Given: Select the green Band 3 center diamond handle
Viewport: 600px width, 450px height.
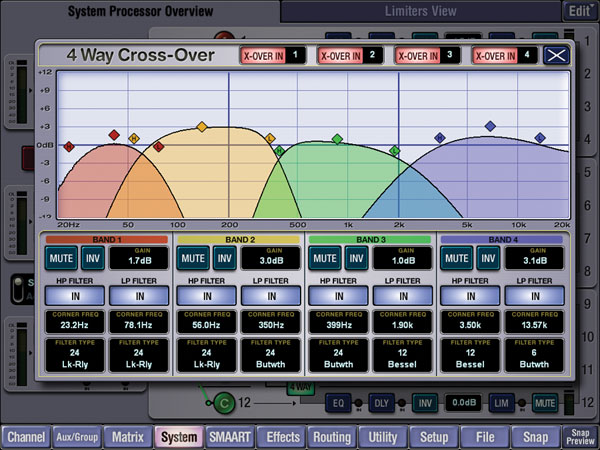Looking at the screenshot, I should coord(338,138).
